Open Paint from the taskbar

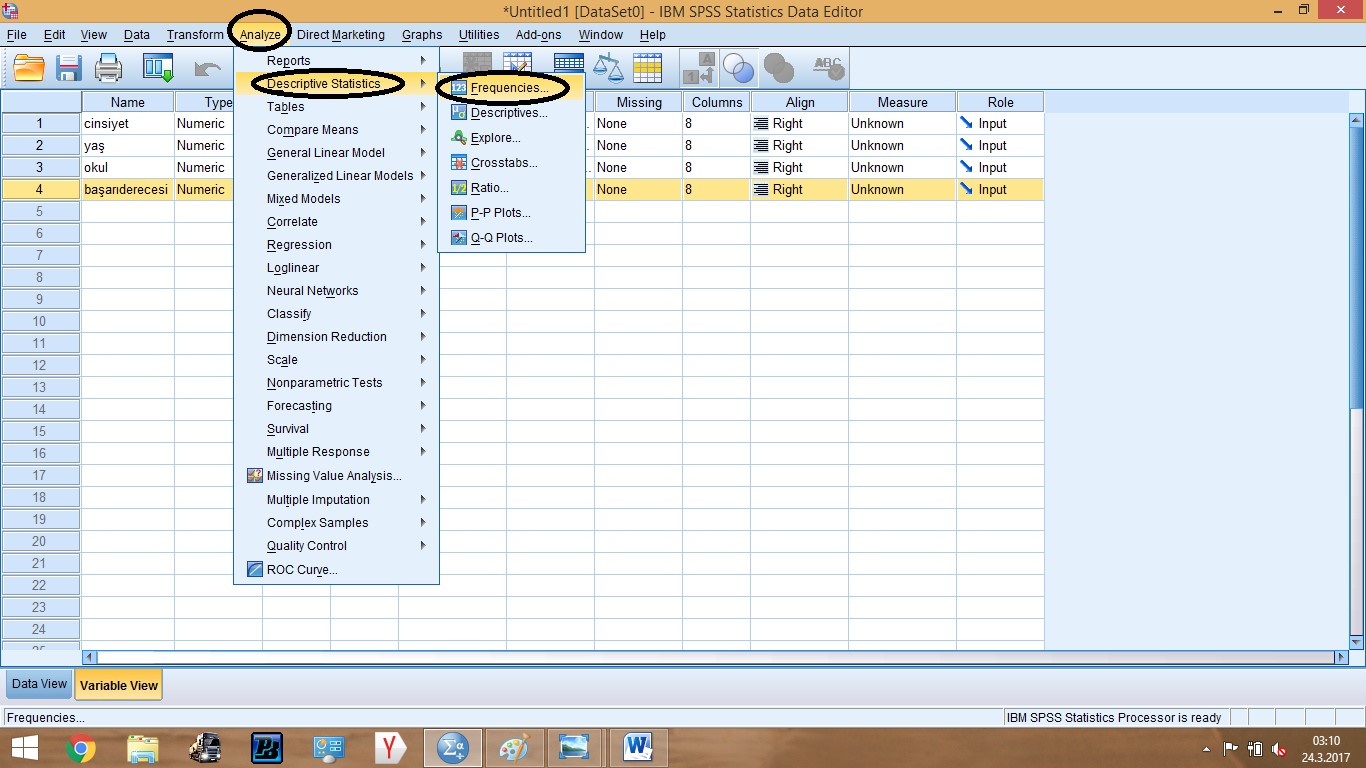point(513,748)
